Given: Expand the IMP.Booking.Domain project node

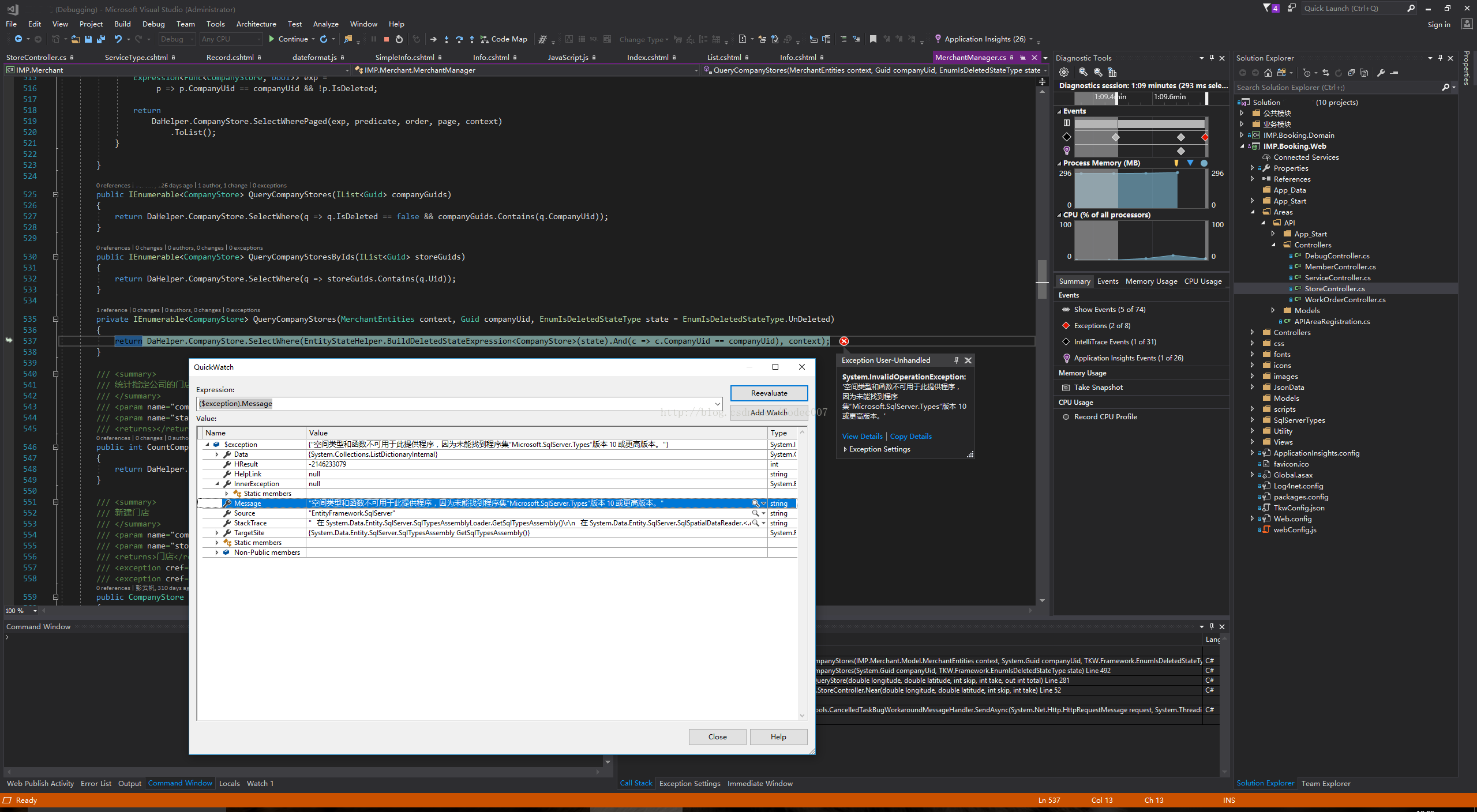Looking at the screenshot, I should (x=1242, y=136).
